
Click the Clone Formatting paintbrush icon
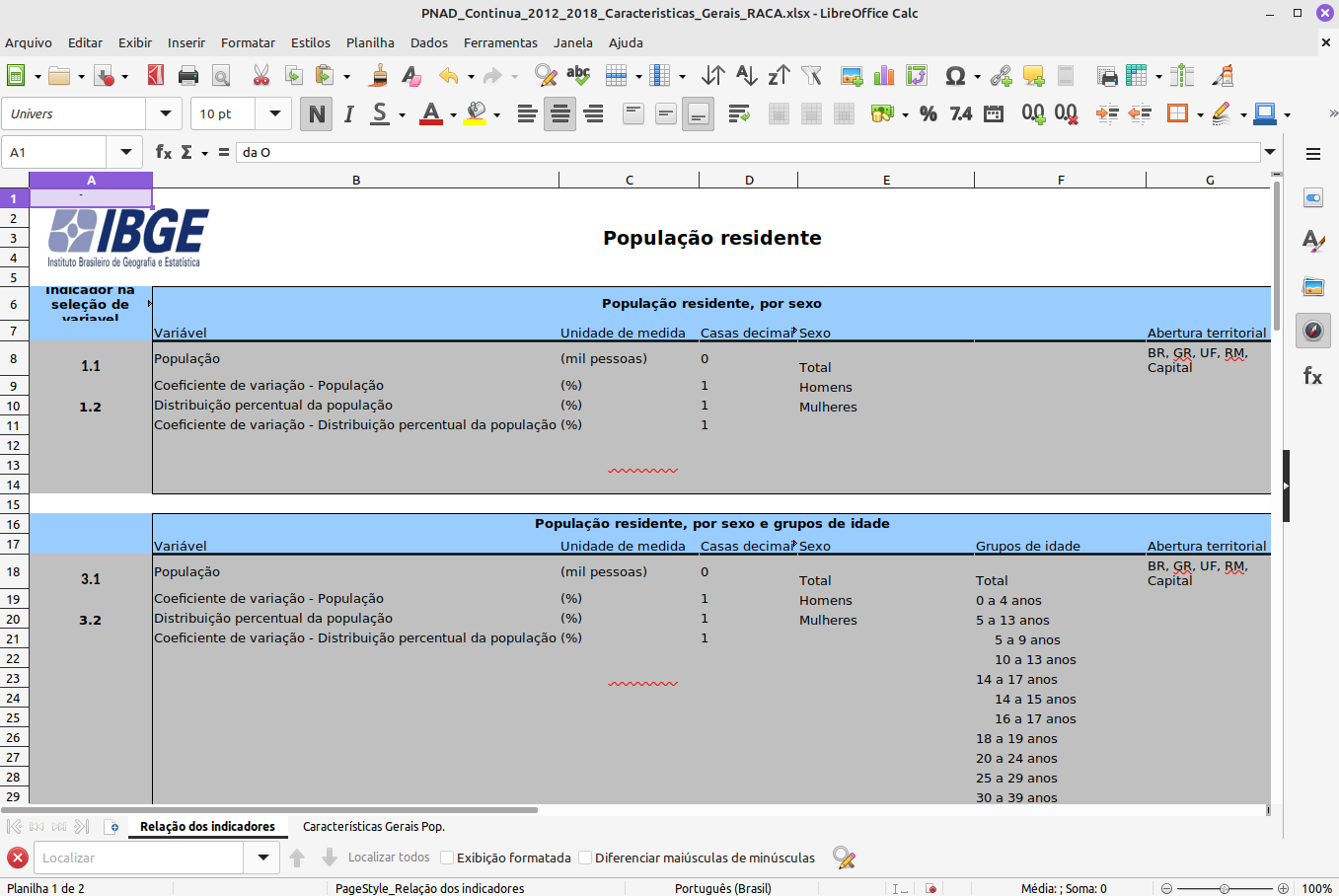(x=378, y=76)
